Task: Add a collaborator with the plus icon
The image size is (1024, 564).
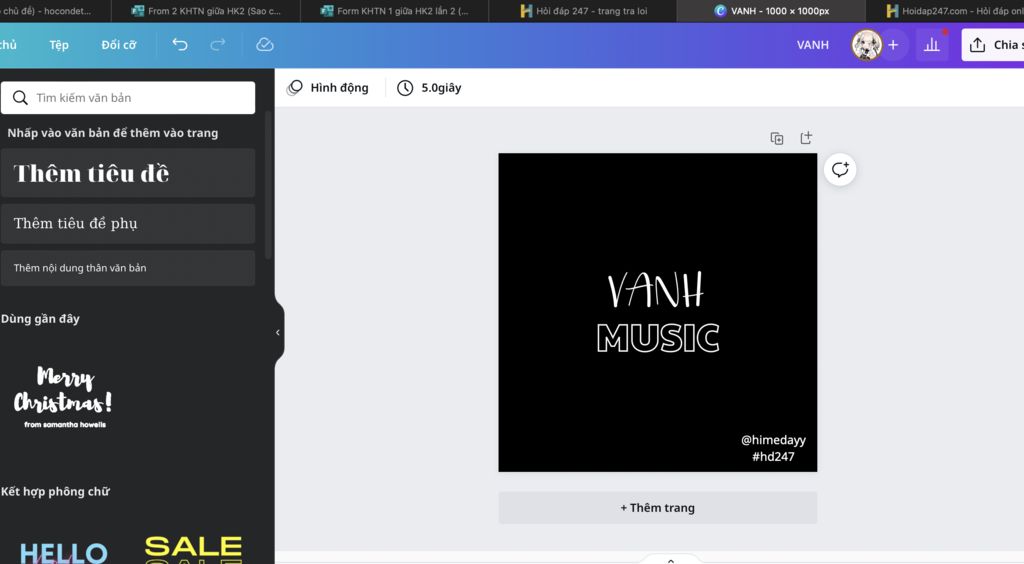Action: [x=893, y=45]
